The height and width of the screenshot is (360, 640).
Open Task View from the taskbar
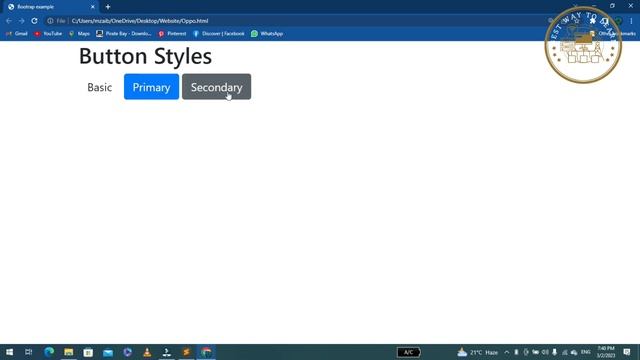pos(29,352)
